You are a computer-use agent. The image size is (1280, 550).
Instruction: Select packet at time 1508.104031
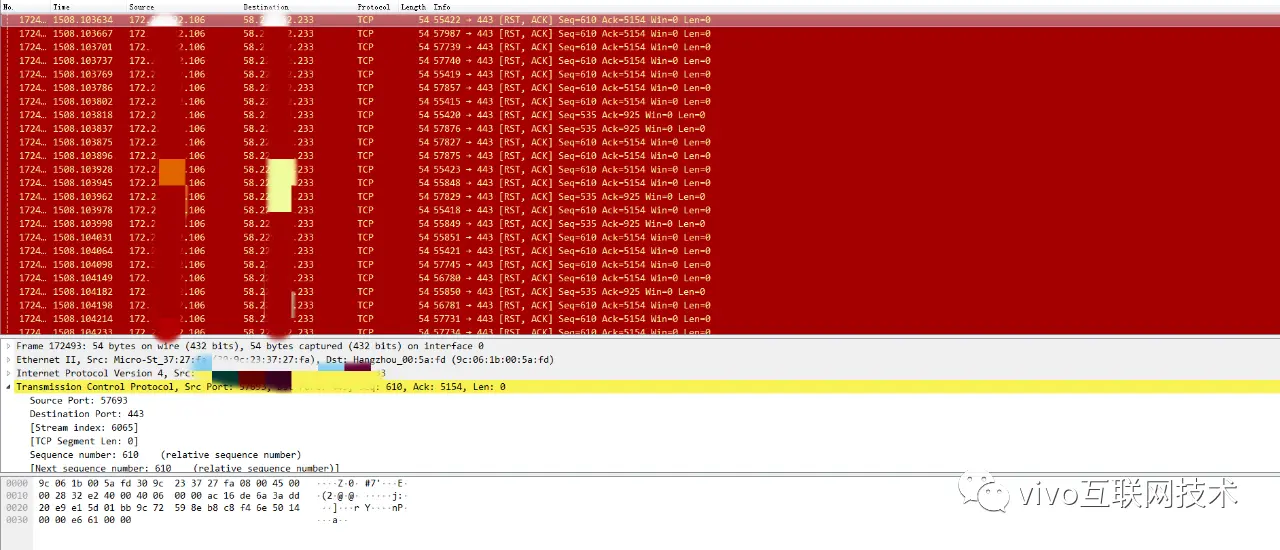[640, 237]
